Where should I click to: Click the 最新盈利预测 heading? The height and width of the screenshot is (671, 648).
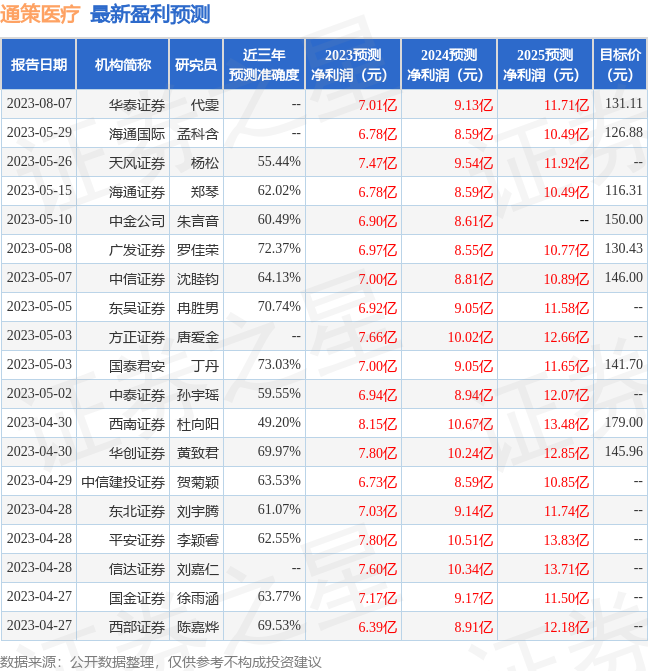(x=150, y=15)
